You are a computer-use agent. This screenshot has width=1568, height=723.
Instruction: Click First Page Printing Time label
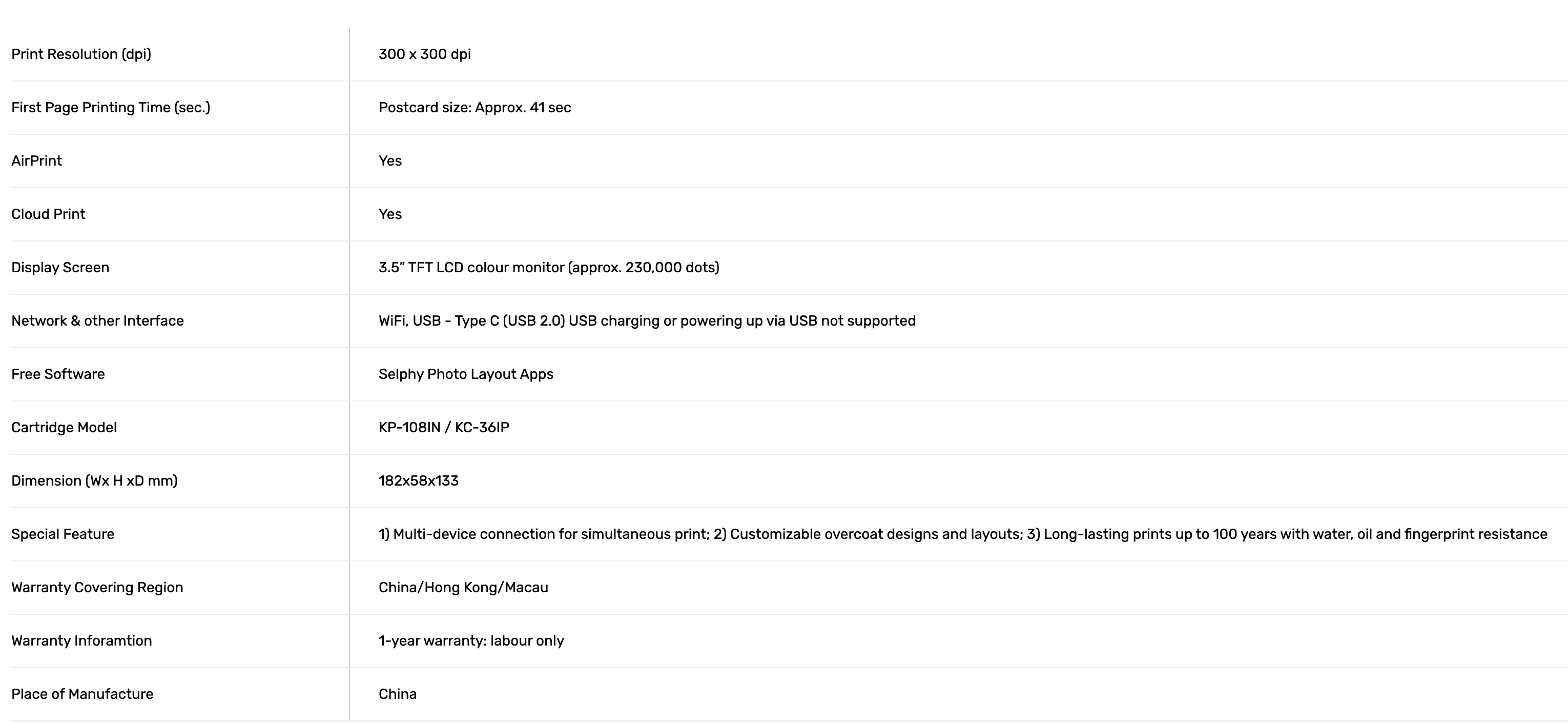(110, 108)
